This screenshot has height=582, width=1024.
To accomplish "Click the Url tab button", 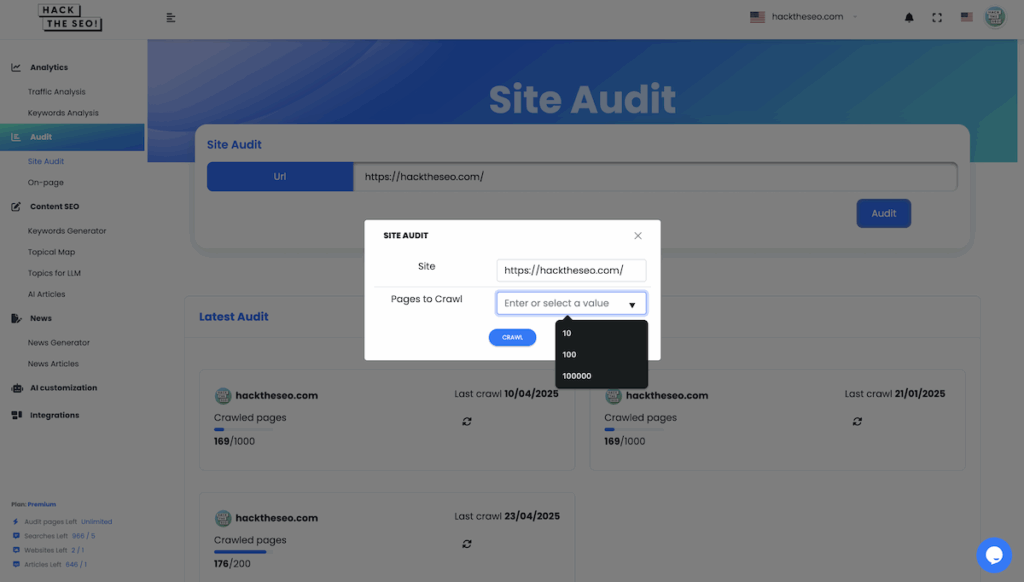I will [280, 176].
